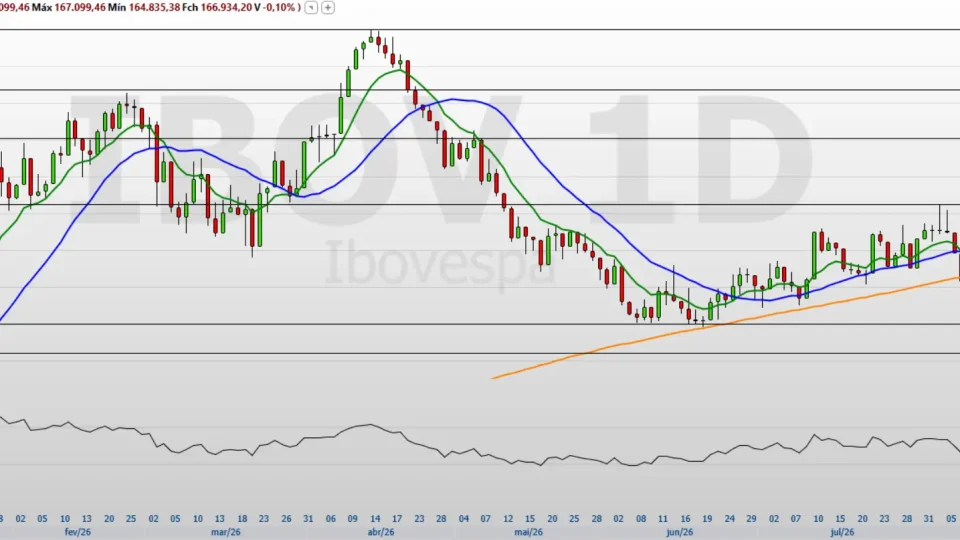Viewport: 960px width, 540px height.
Task: Click the fev/26 month label on the time axis
Action: click(78, 531)
